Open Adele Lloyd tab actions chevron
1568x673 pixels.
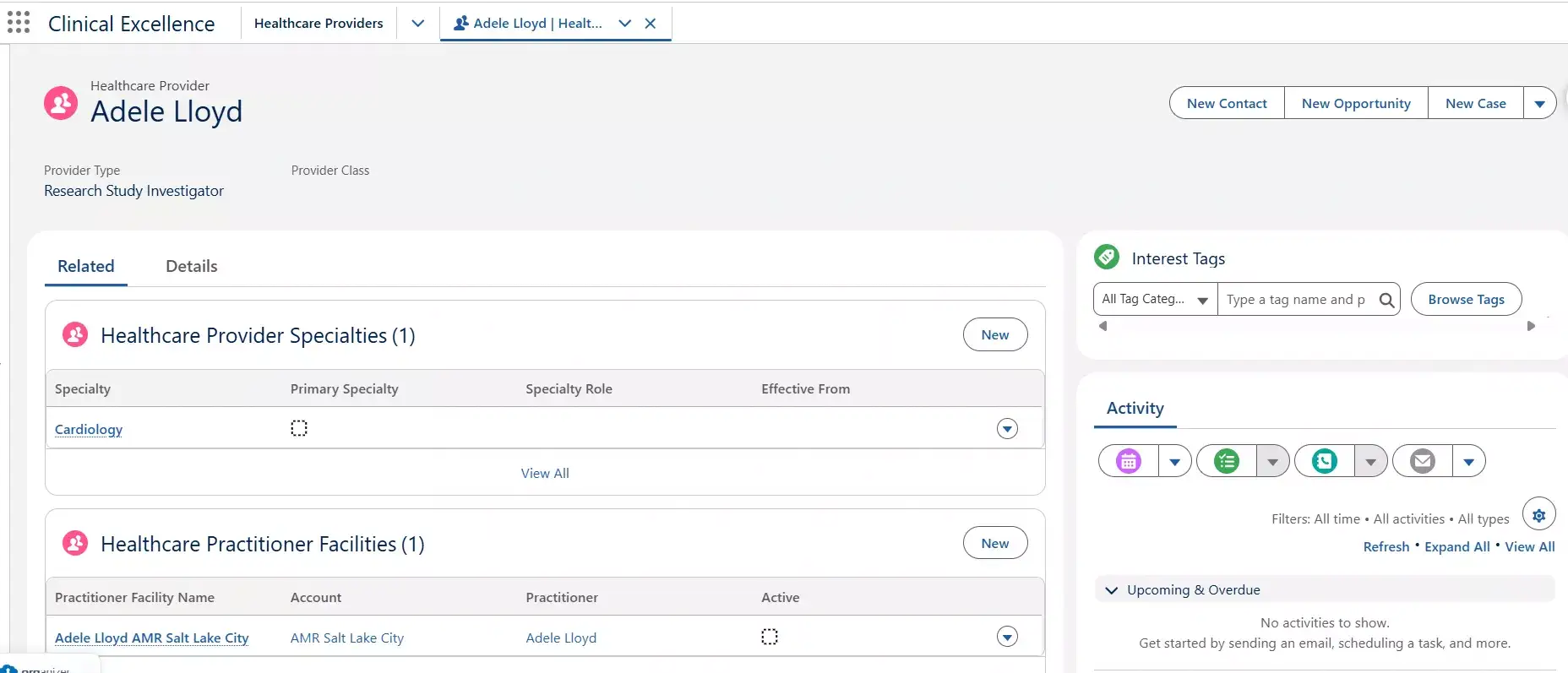click(x=625, y=24)
